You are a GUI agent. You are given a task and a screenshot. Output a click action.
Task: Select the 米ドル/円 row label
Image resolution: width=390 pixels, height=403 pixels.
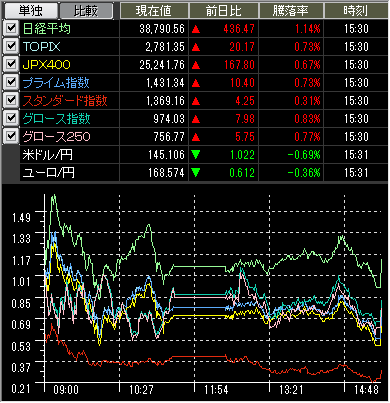pos(48,155)
